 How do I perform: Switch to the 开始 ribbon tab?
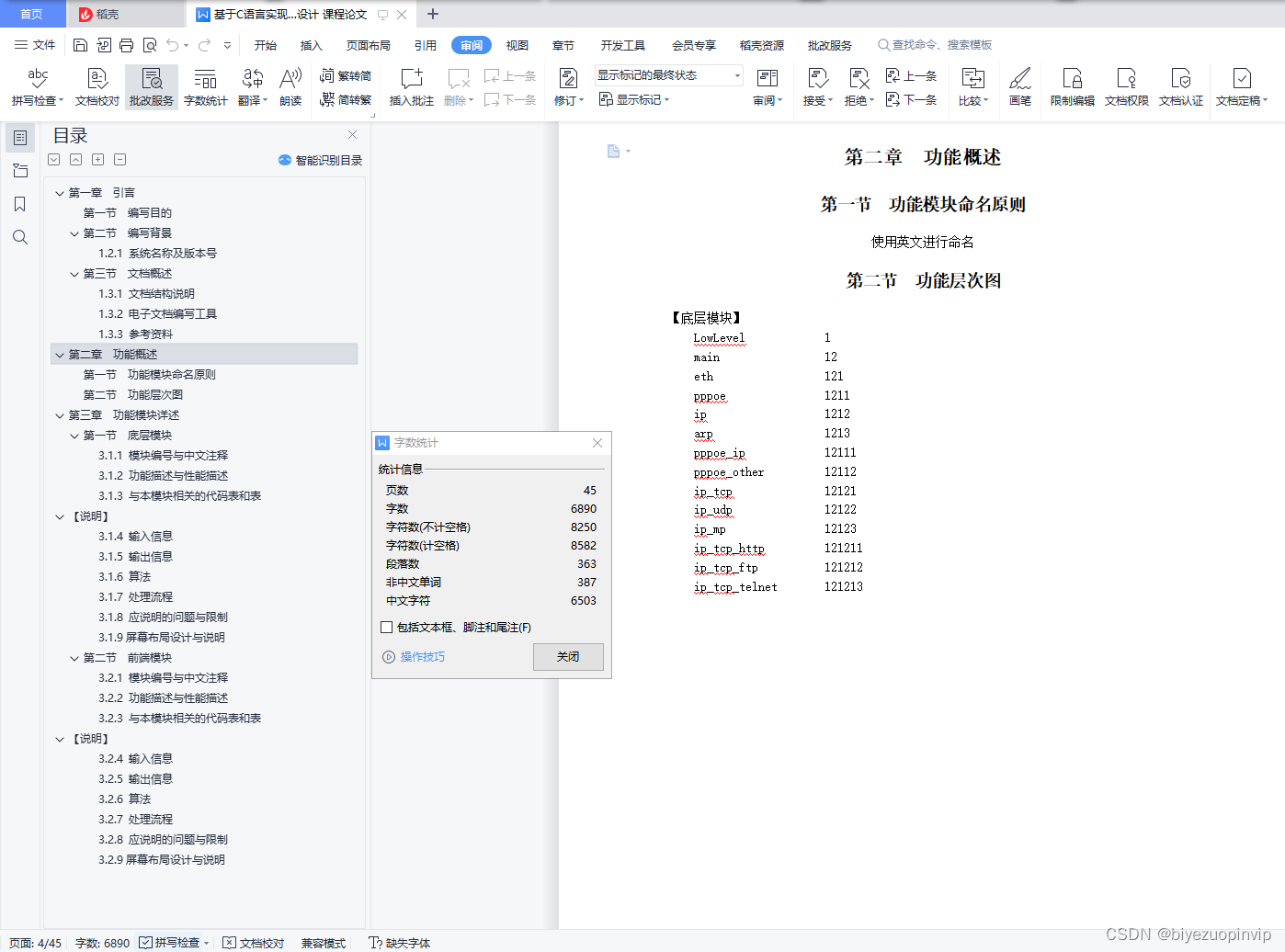point(266,45)
